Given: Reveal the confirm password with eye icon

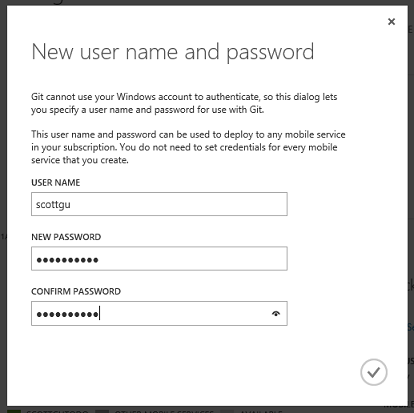Looking at the screenshot, I should [276, 313].
